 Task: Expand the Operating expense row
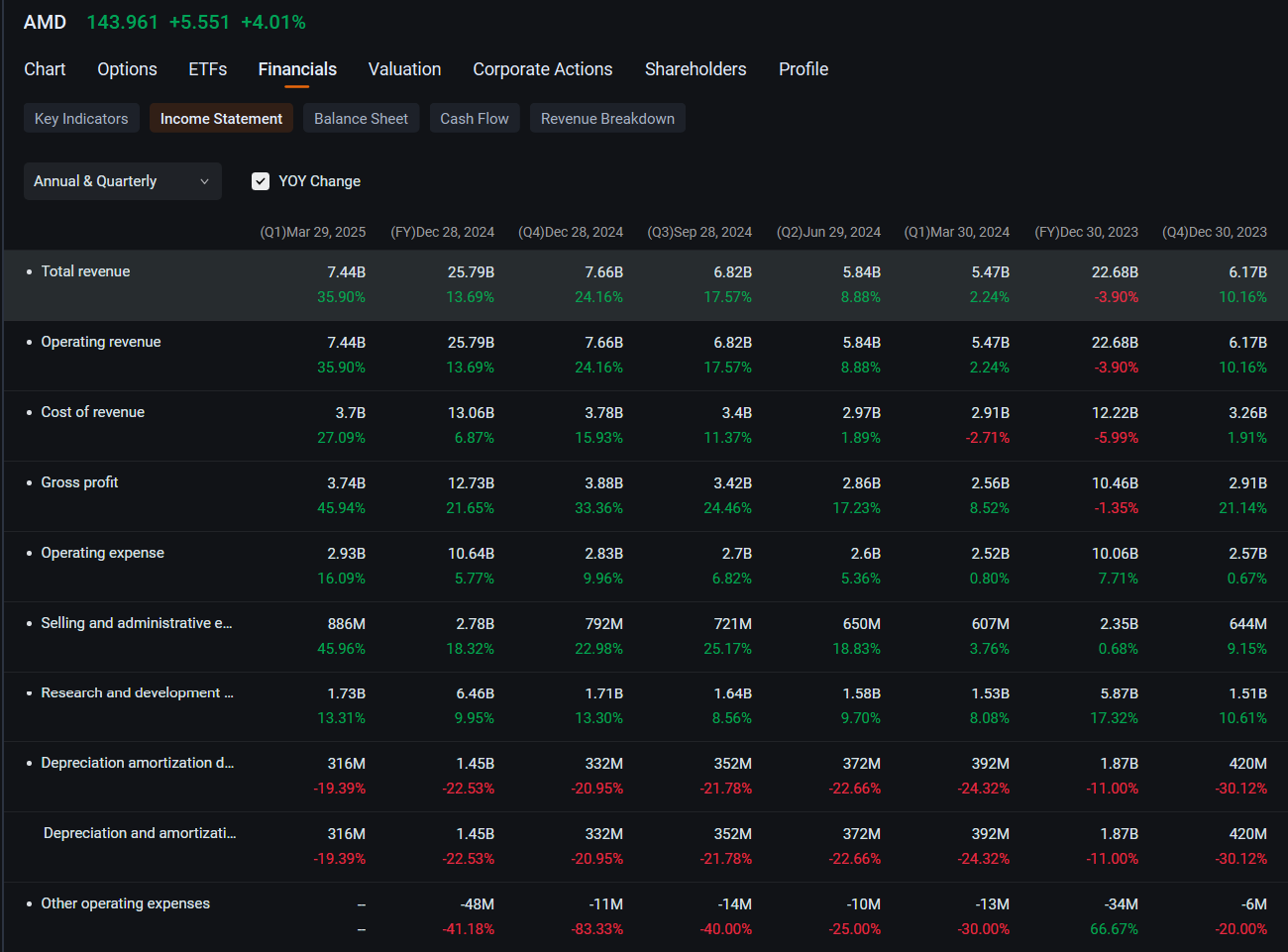point(29,553)
